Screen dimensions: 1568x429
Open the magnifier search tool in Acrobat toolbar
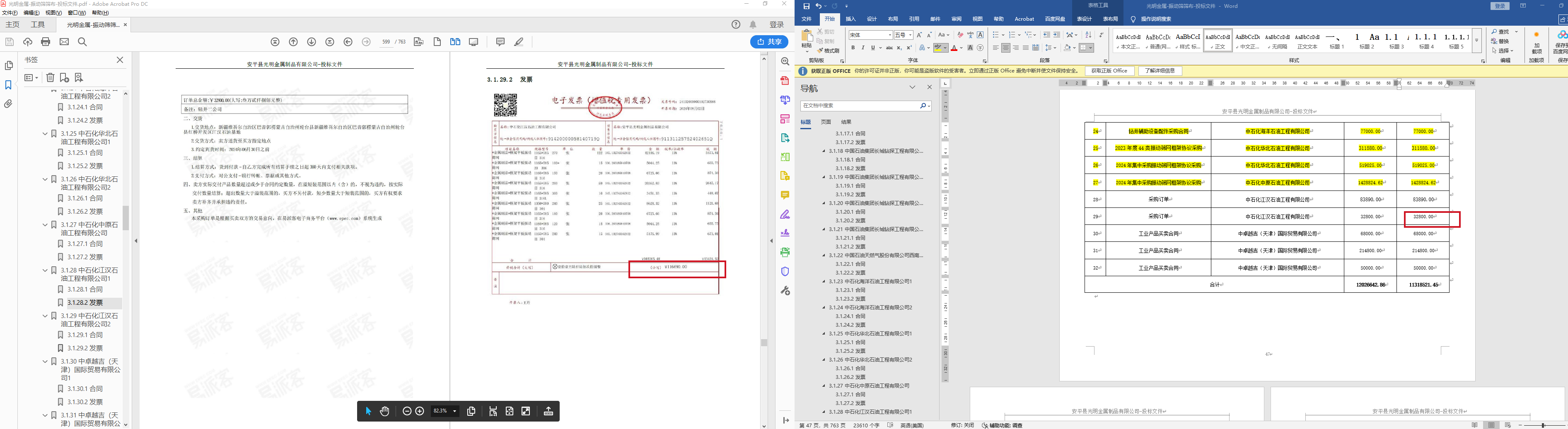pos(82,42)
